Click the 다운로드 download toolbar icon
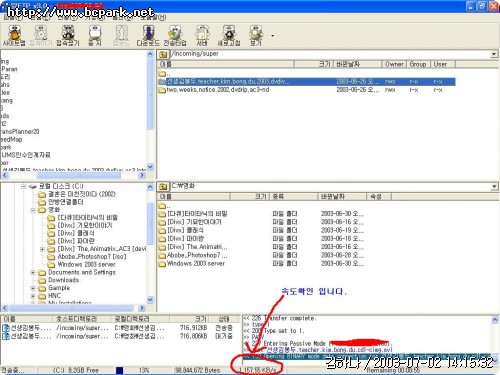The width and height of the screenshot is (500, 375). point(148,35)
